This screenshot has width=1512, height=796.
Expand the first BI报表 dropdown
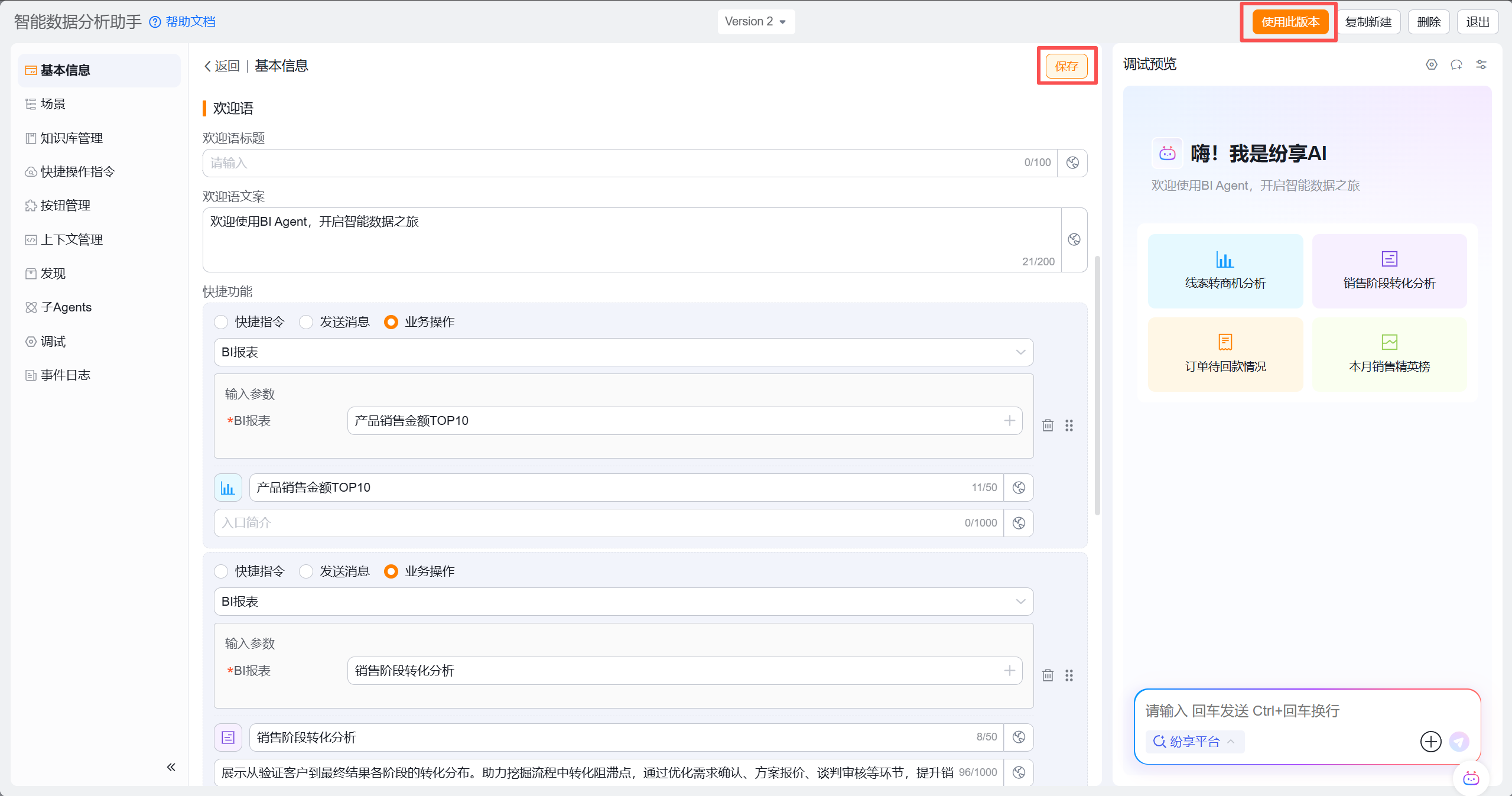click(x=623, y=352)
